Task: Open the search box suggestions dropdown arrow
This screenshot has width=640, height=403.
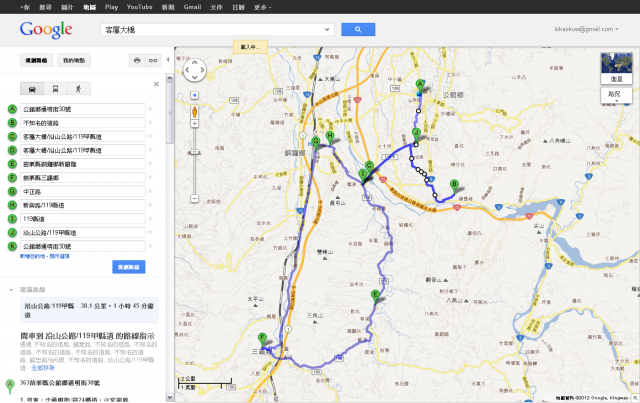Action: click(x=327, y=29)
